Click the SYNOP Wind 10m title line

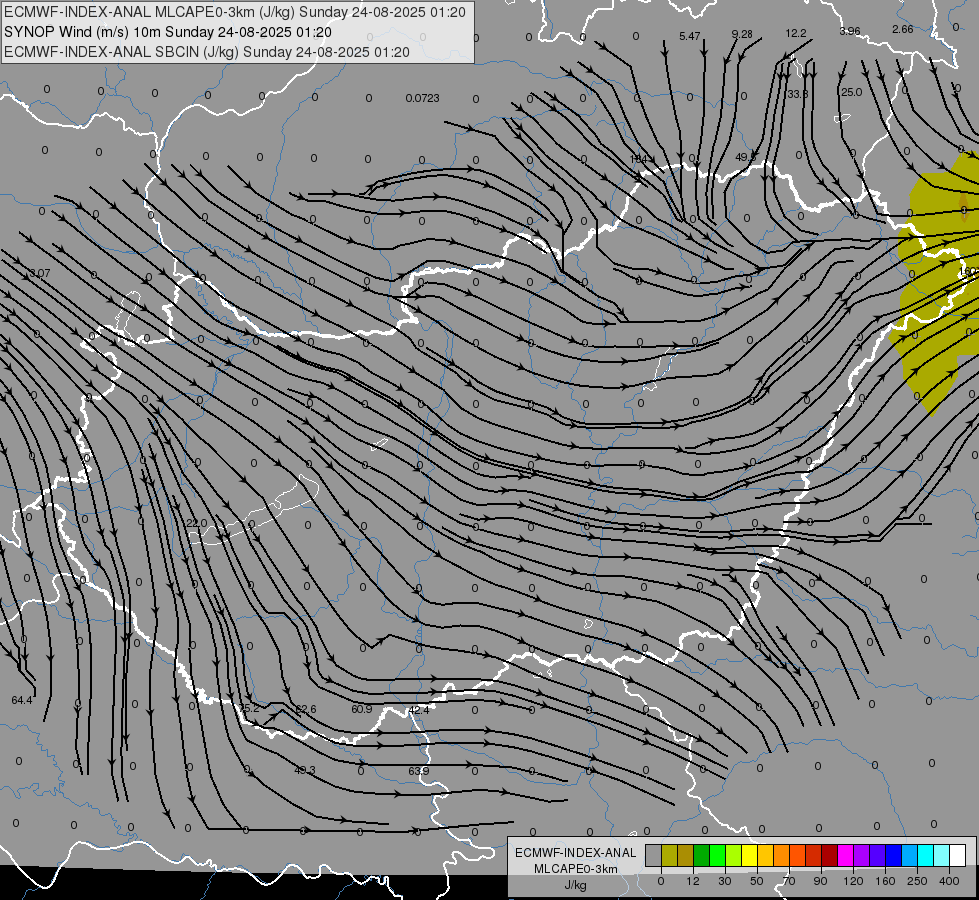(167, 32)
